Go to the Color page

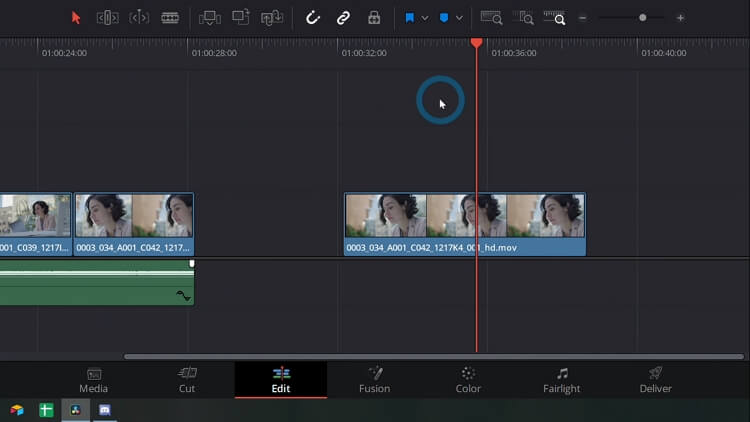[468, 380]
